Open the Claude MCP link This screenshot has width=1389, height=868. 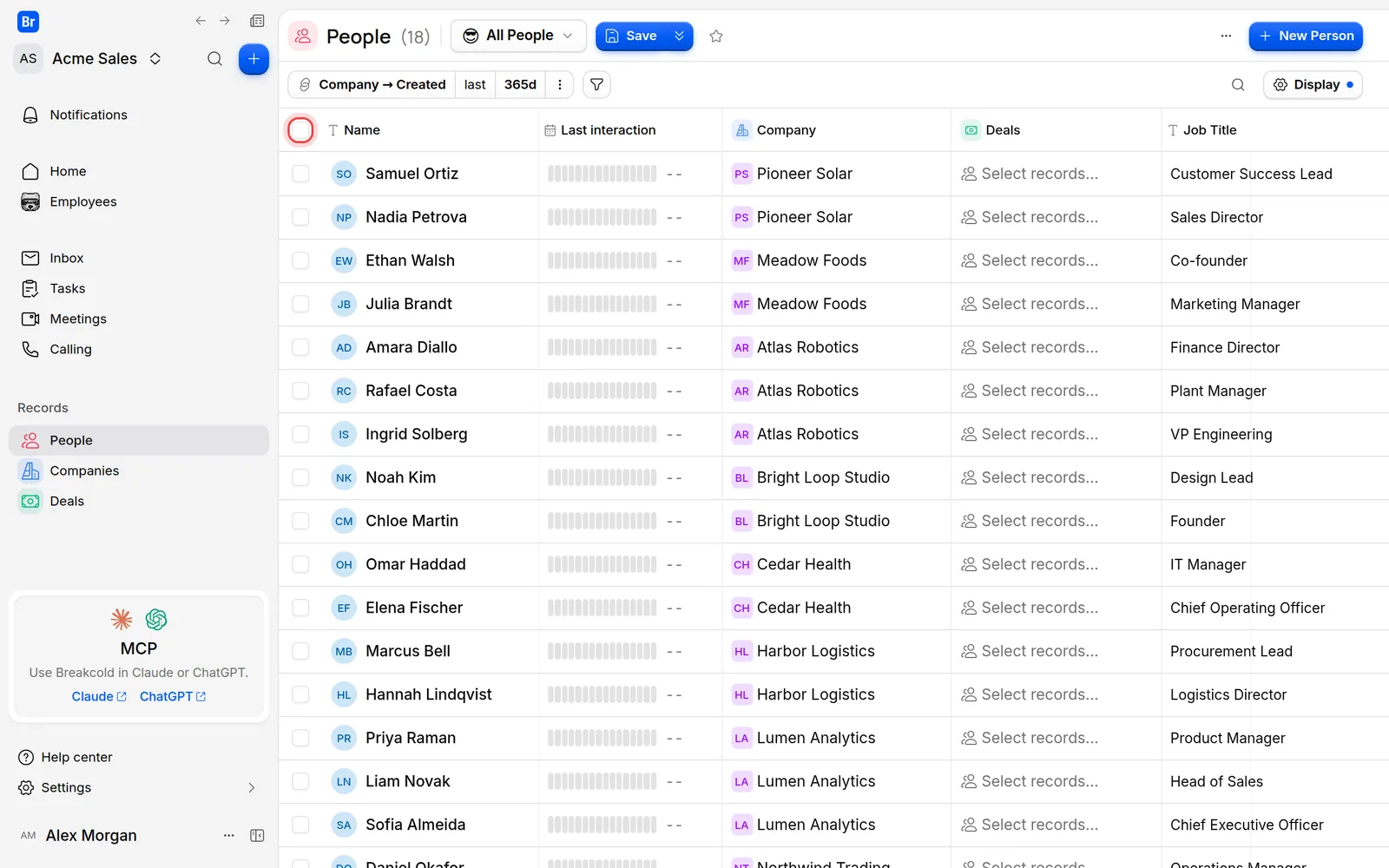pos(99,696)
